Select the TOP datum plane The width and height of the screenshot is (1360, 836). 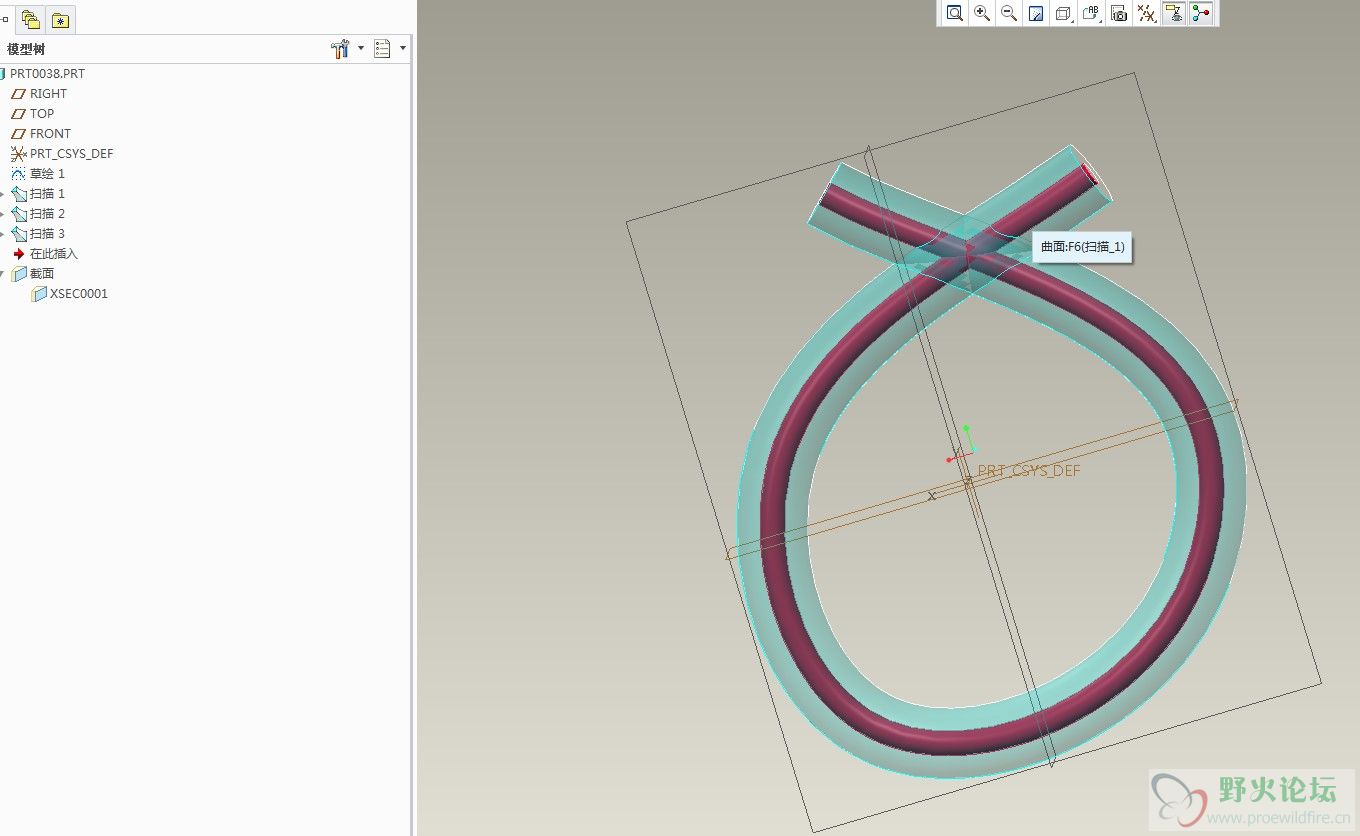[x=42, y=114]
